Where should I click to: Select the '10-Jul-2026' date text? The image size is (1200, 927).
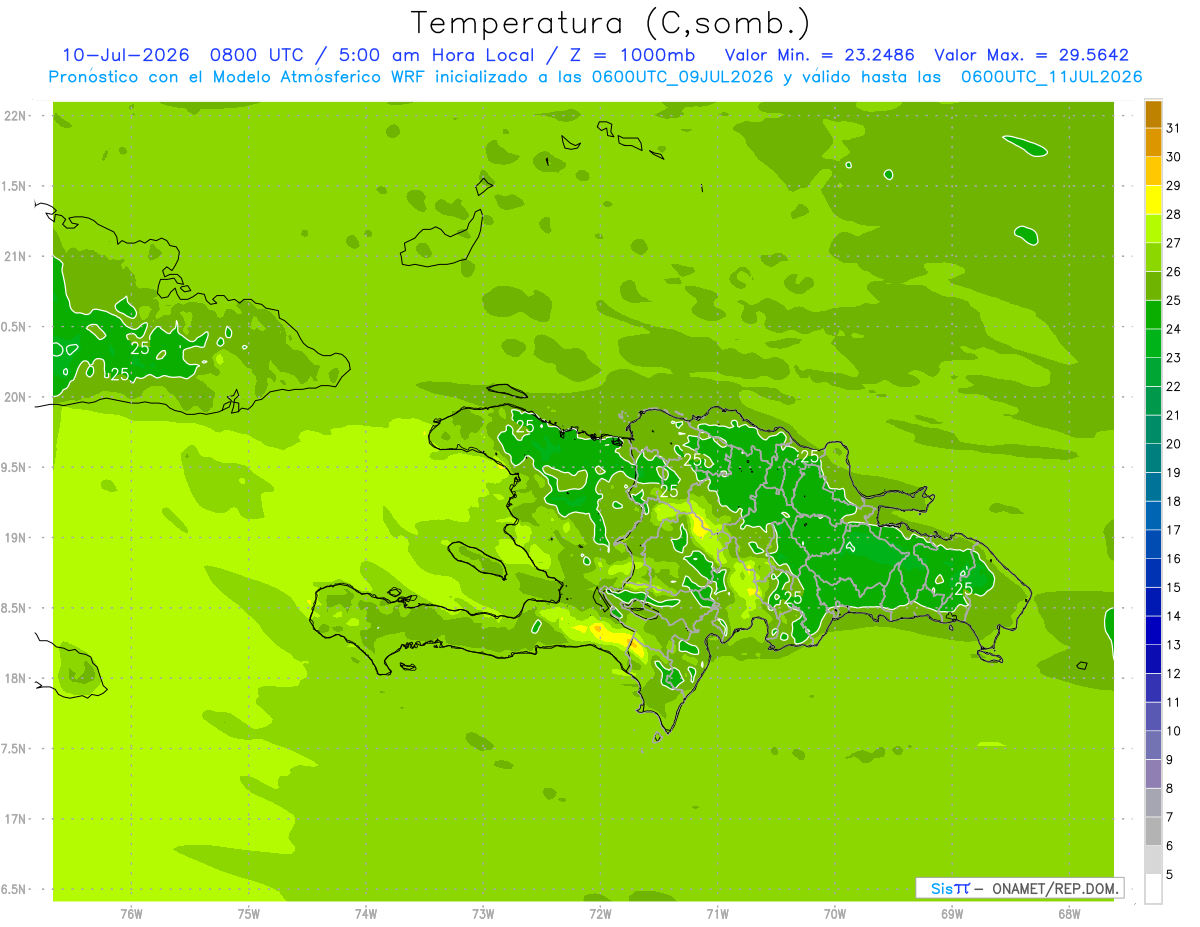pyautogui.click(x=126, y=55)
